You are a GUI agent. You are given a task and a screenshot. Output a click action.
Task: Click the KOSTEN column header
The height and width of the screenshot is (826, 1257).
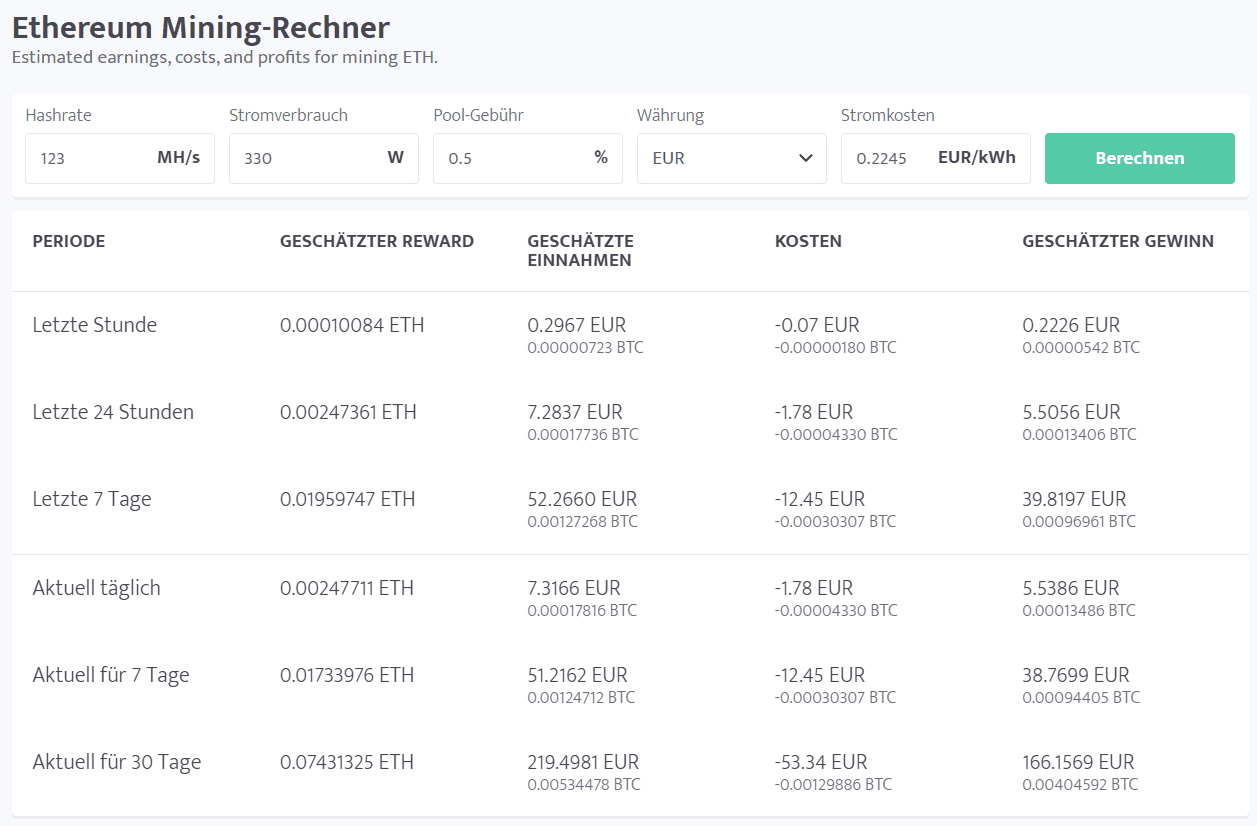[808, 241]
